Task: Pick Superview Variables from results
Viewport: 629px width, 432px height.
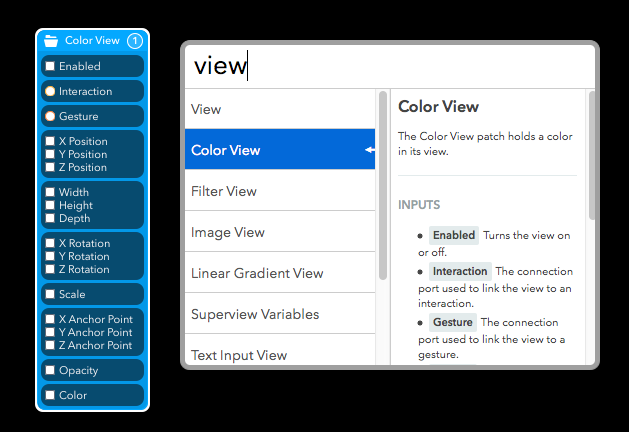Action: (280, 314)
